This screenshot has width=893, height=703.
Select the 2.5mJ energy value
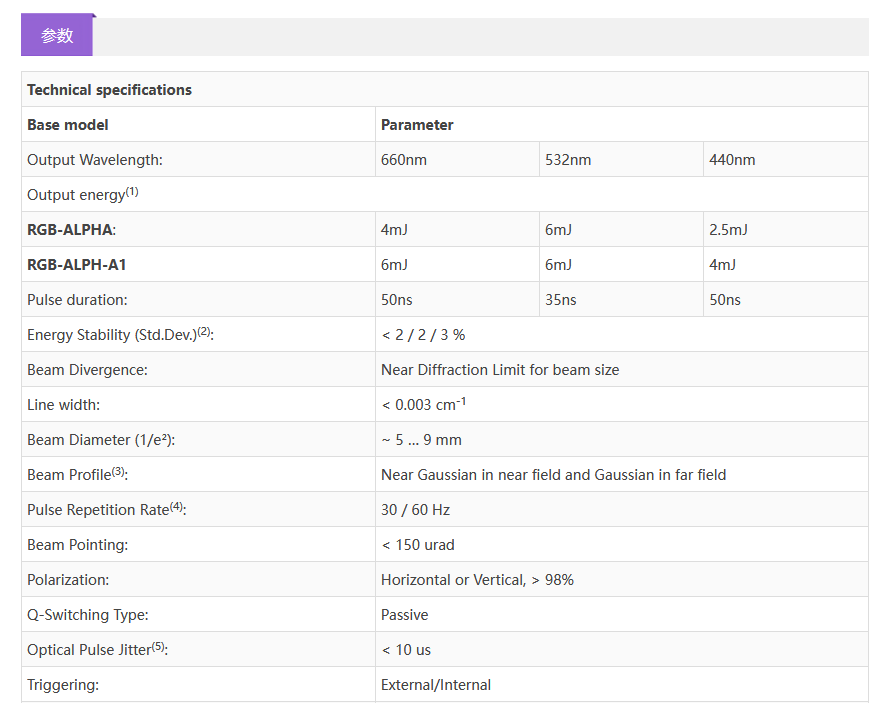tap(728, 230)
